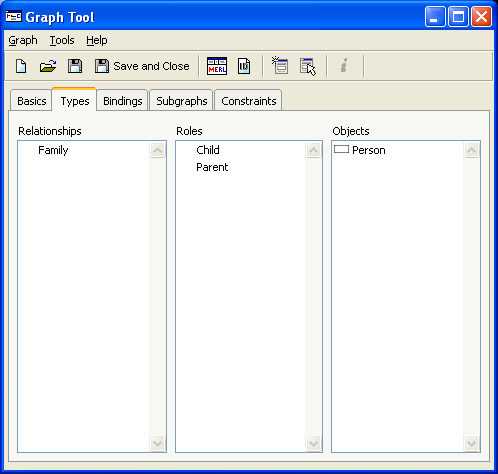
Task: Switch to the Bindings tab
Action: click(x=123, y=101)
